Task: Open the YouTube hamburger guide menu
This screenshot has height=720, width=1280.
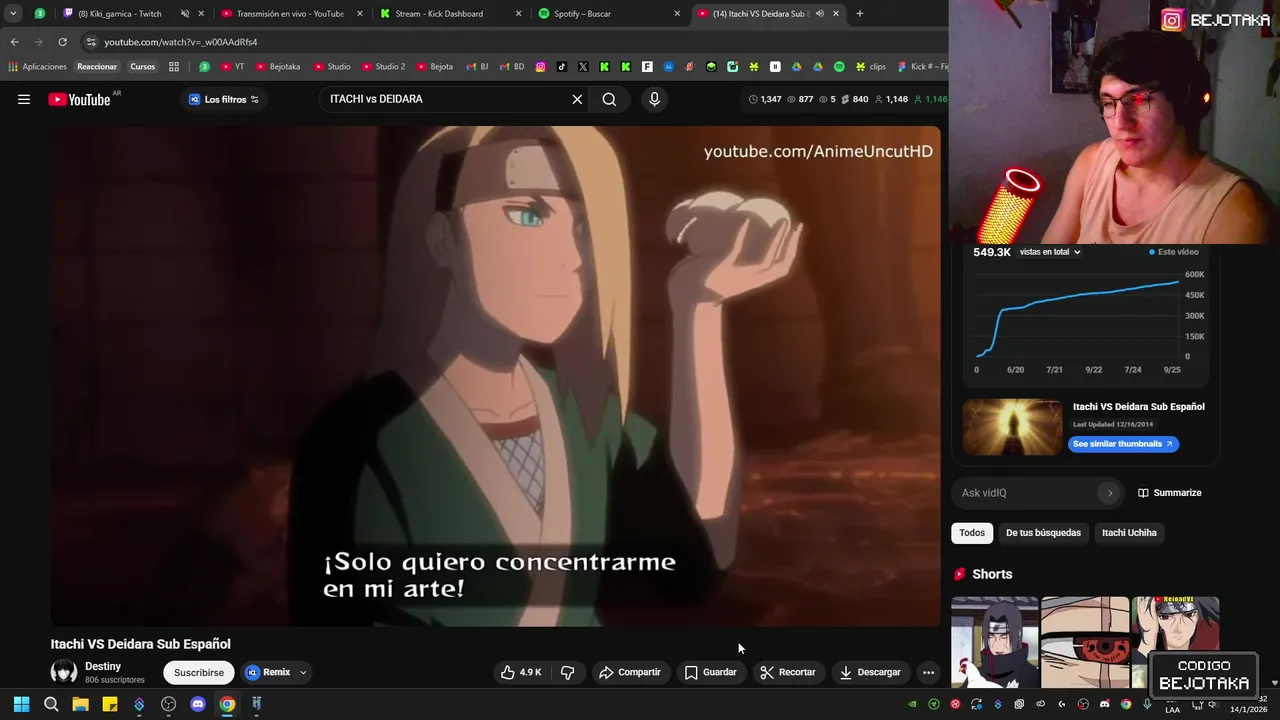Action: tap(24, 99)
